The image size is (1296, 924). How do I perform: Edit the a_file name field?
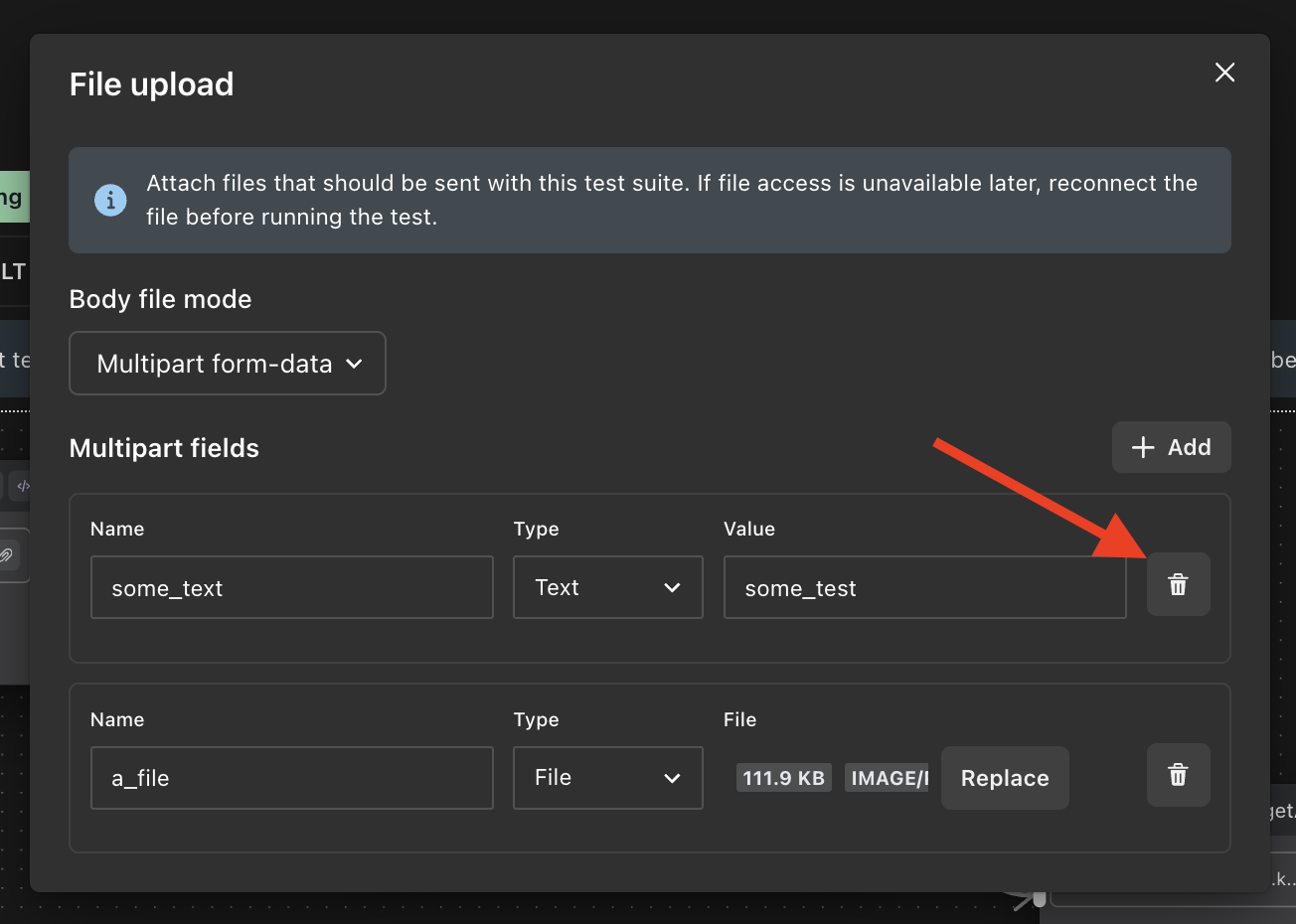292,778
